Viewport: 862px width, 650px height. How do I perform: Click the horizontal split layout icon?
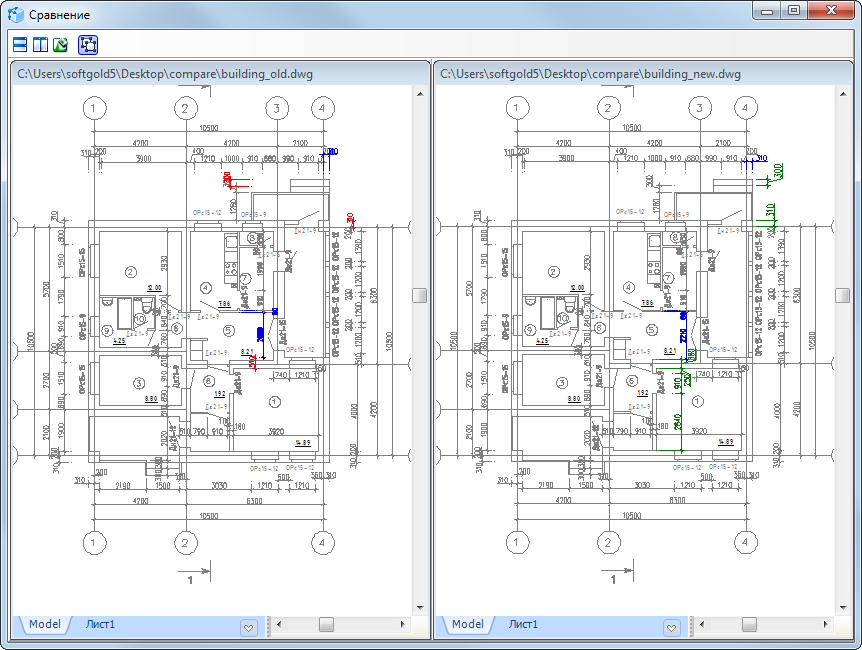pos(20,45)
